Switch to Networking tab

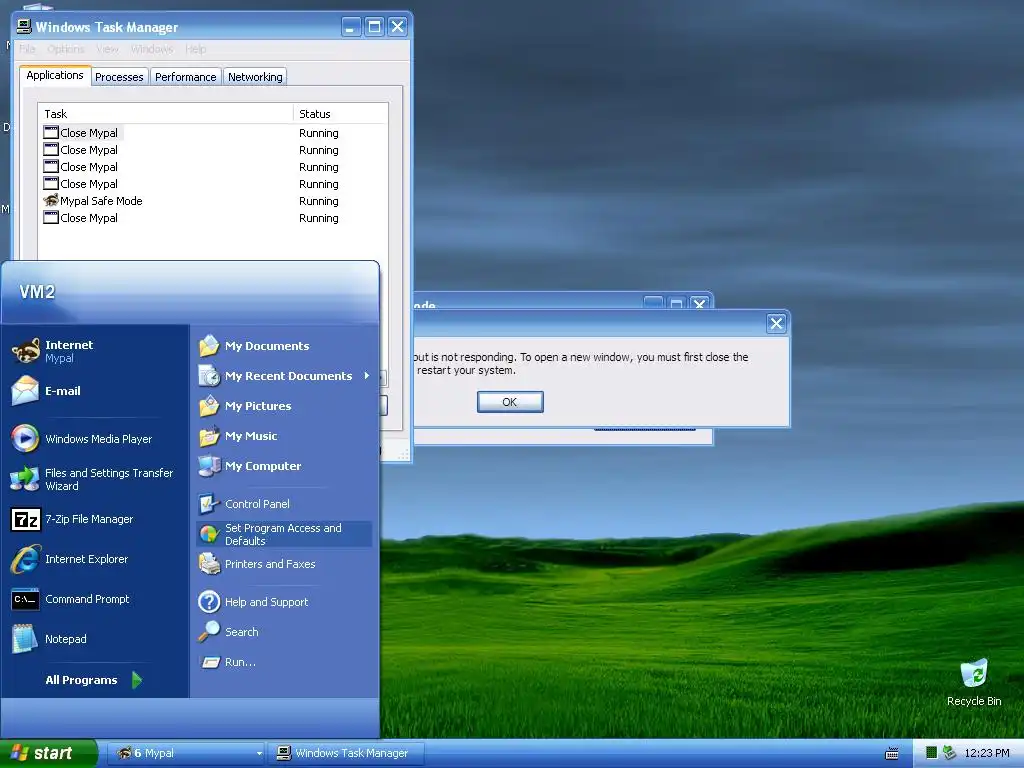[255, 77]
